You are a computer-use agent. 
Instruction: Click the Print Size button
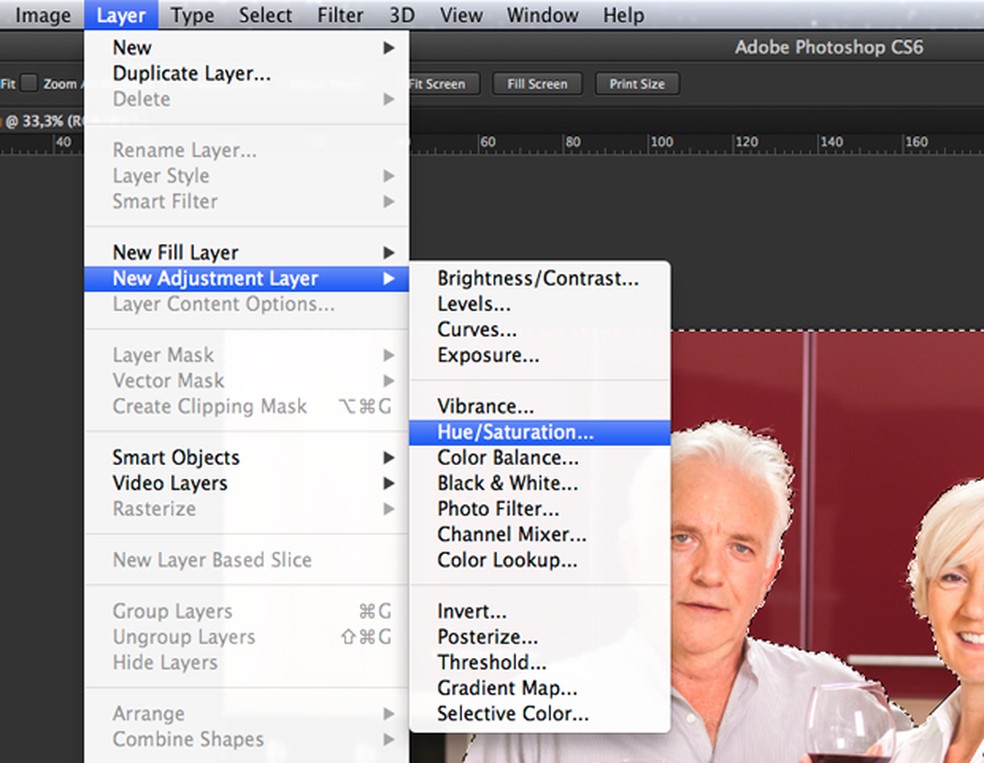pos(637,84)
